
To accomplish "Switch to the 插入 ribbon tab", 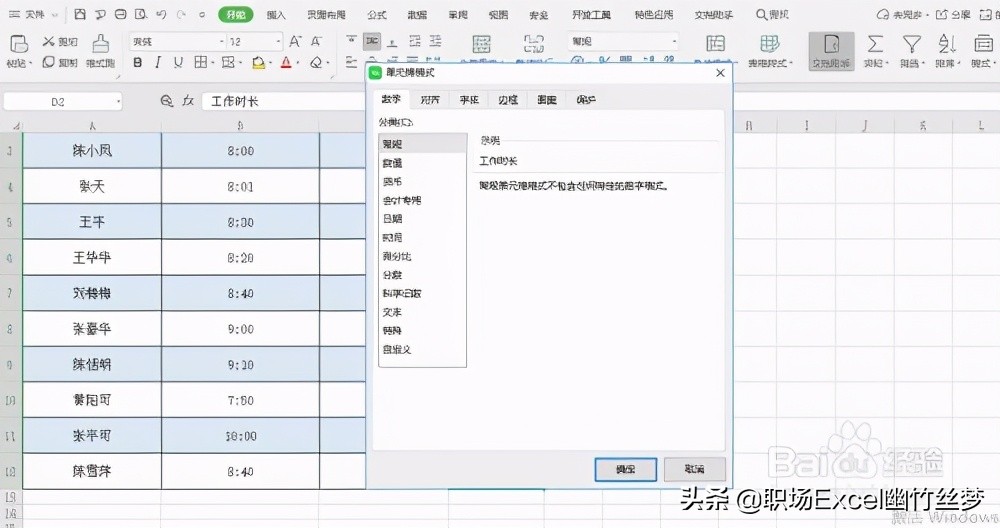I will point(276,15).
